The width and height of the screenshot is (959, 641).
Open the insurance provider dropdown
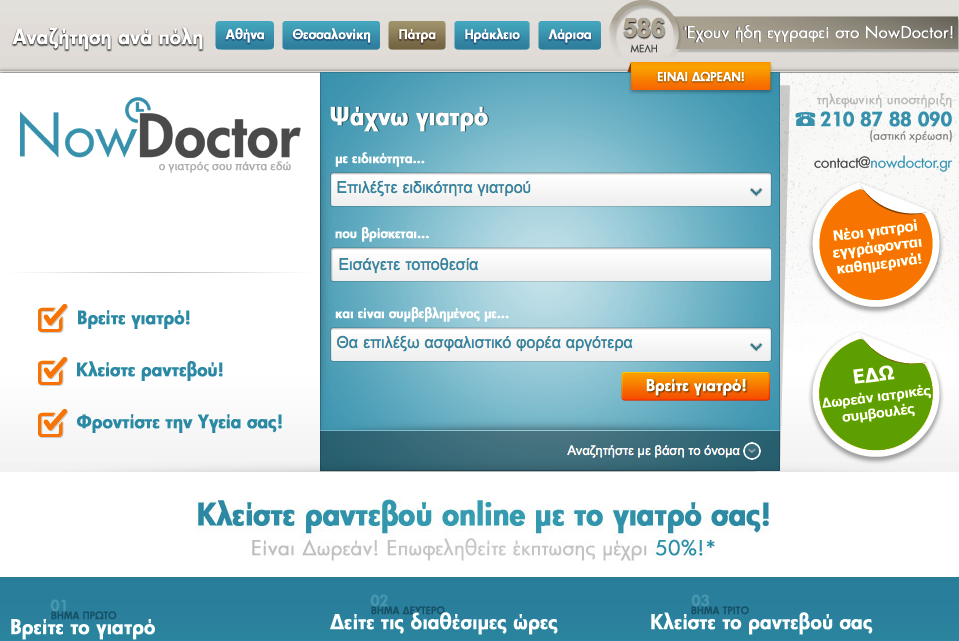pyautogui.click(x=550, y=345)
